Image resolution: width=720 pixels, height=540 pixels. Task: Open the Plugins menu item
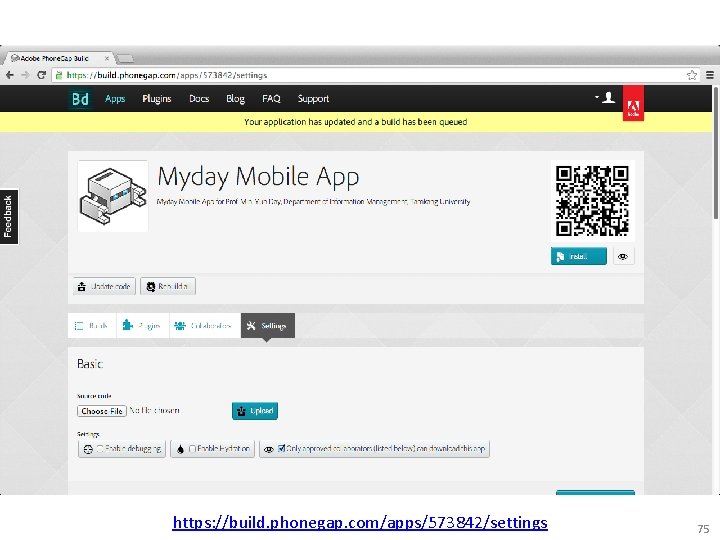(157, 99)
